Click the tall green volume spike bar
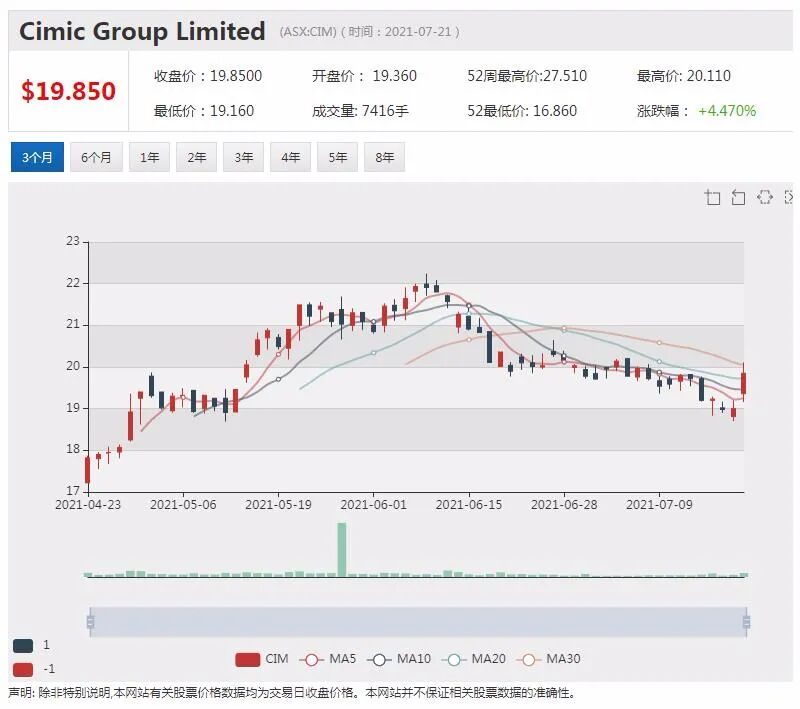This screenshot has height=709, width=800. [x=342, y=549]
